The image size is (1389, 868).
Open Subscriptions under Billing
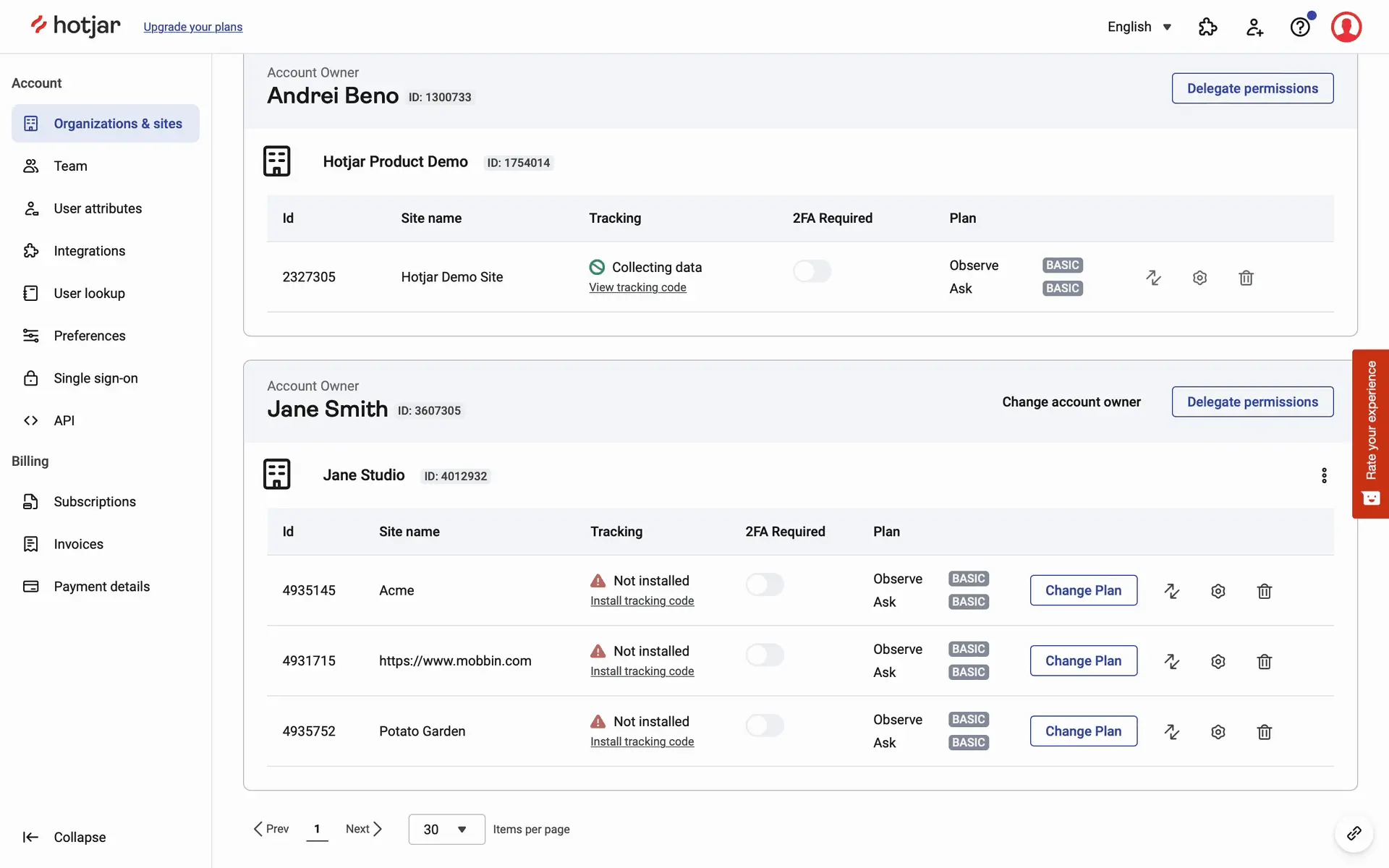coord(94,502)
